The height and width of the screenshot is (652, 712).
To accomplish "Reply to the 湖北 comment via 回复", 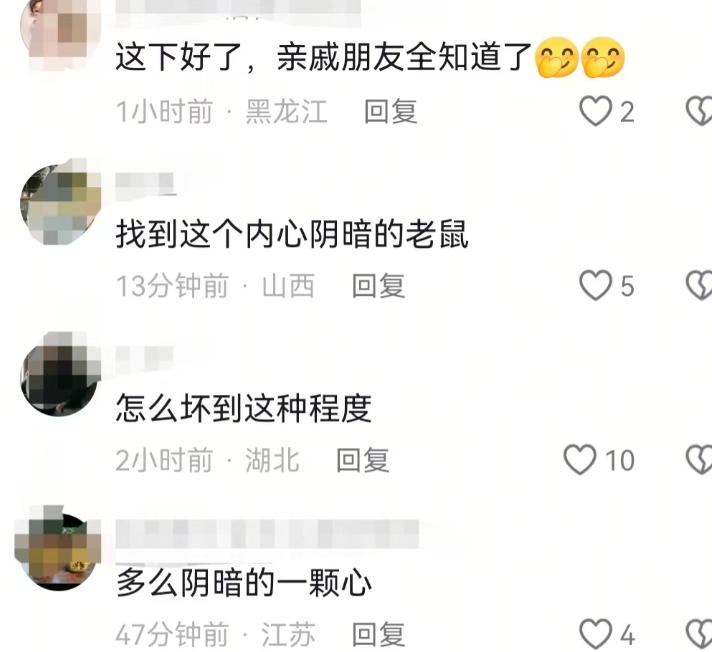I will click(x=363, y=460).
